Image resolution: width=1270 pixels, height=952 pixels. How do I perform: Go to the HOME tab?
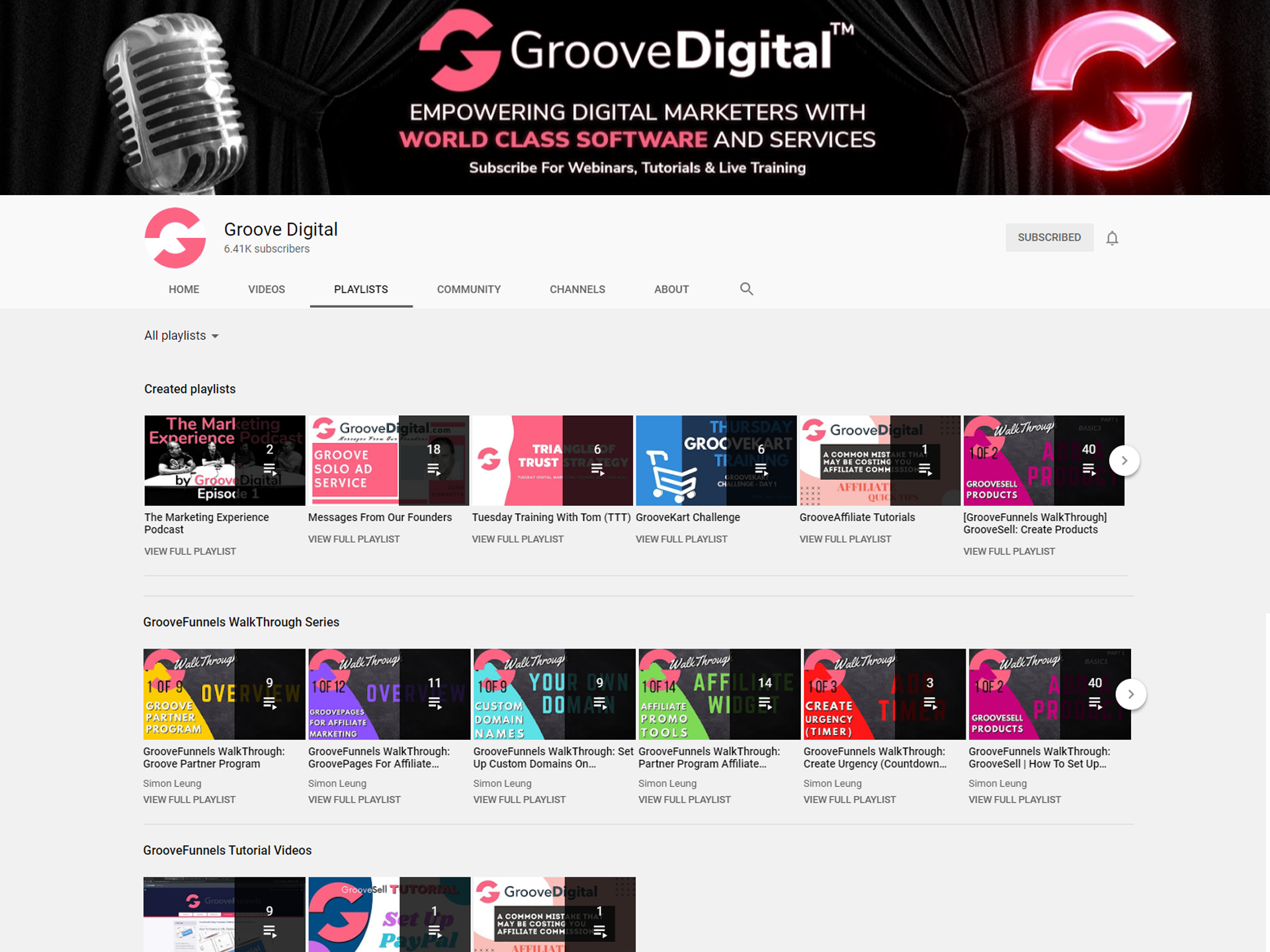click(x=184, y=290)
